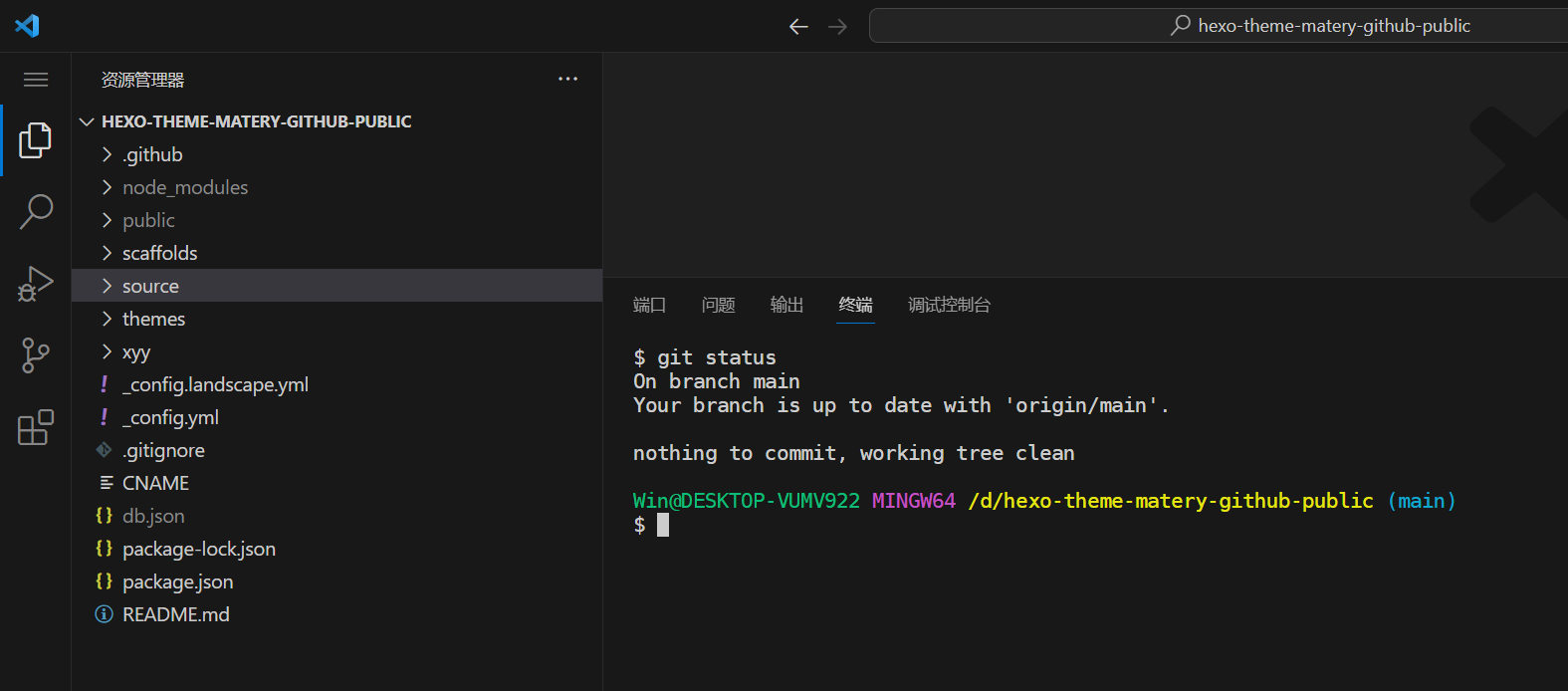Expand the source folder chevron
The image size is (1568, 691).
click(x=107, y=286)
